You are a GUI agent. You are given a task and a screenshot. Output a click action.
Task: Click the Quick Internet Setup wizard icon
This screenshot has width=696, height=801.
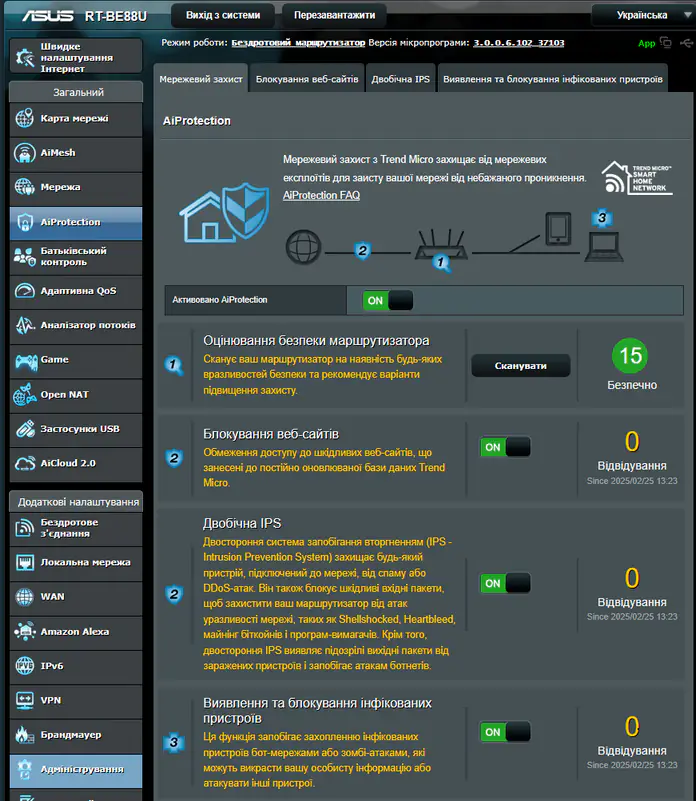[25, 57]
